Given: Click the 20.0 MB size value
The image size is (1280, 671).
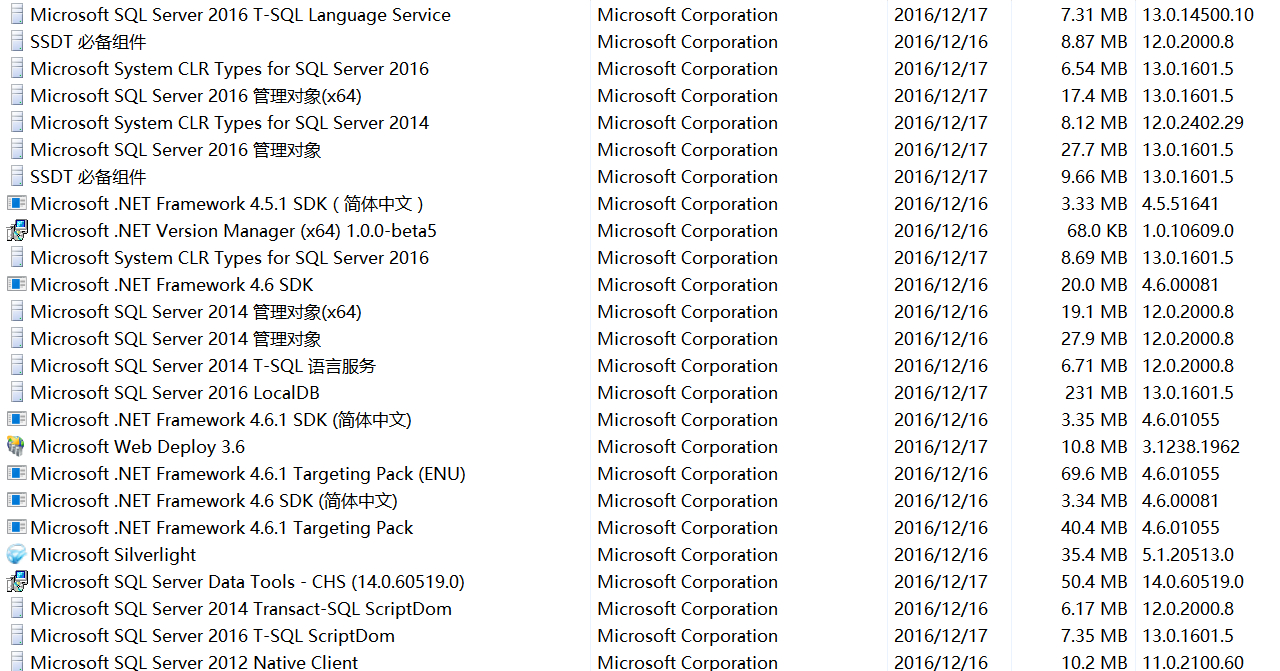Looking at the screenshot, I should 1094,285.
